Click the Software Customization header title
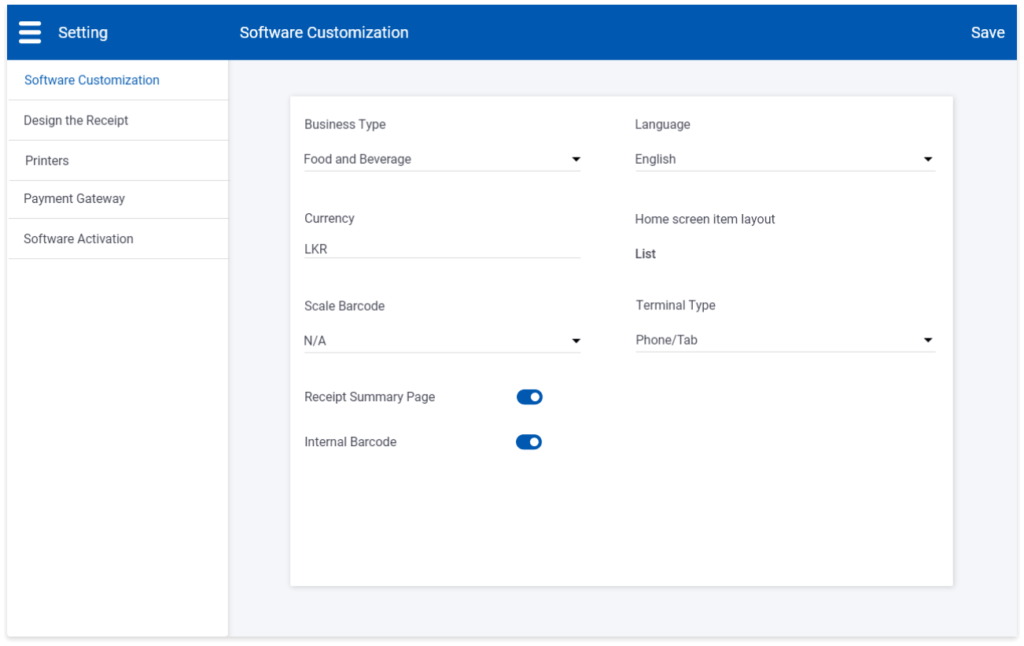The height and width of the screenshot is (646, 1024). coord(324,33)
